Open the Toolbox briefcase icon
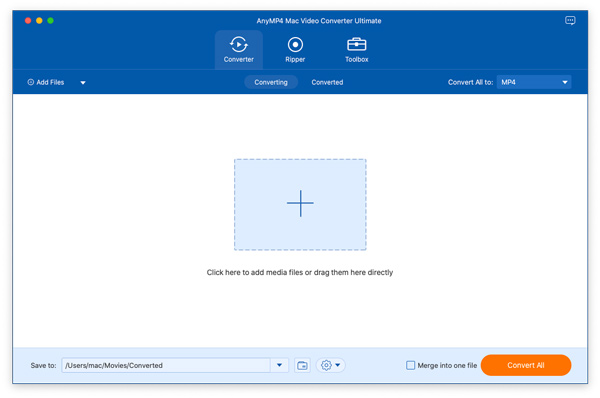Image resolution: width=600 pixels, height=398 pixels. coord(357,44)
